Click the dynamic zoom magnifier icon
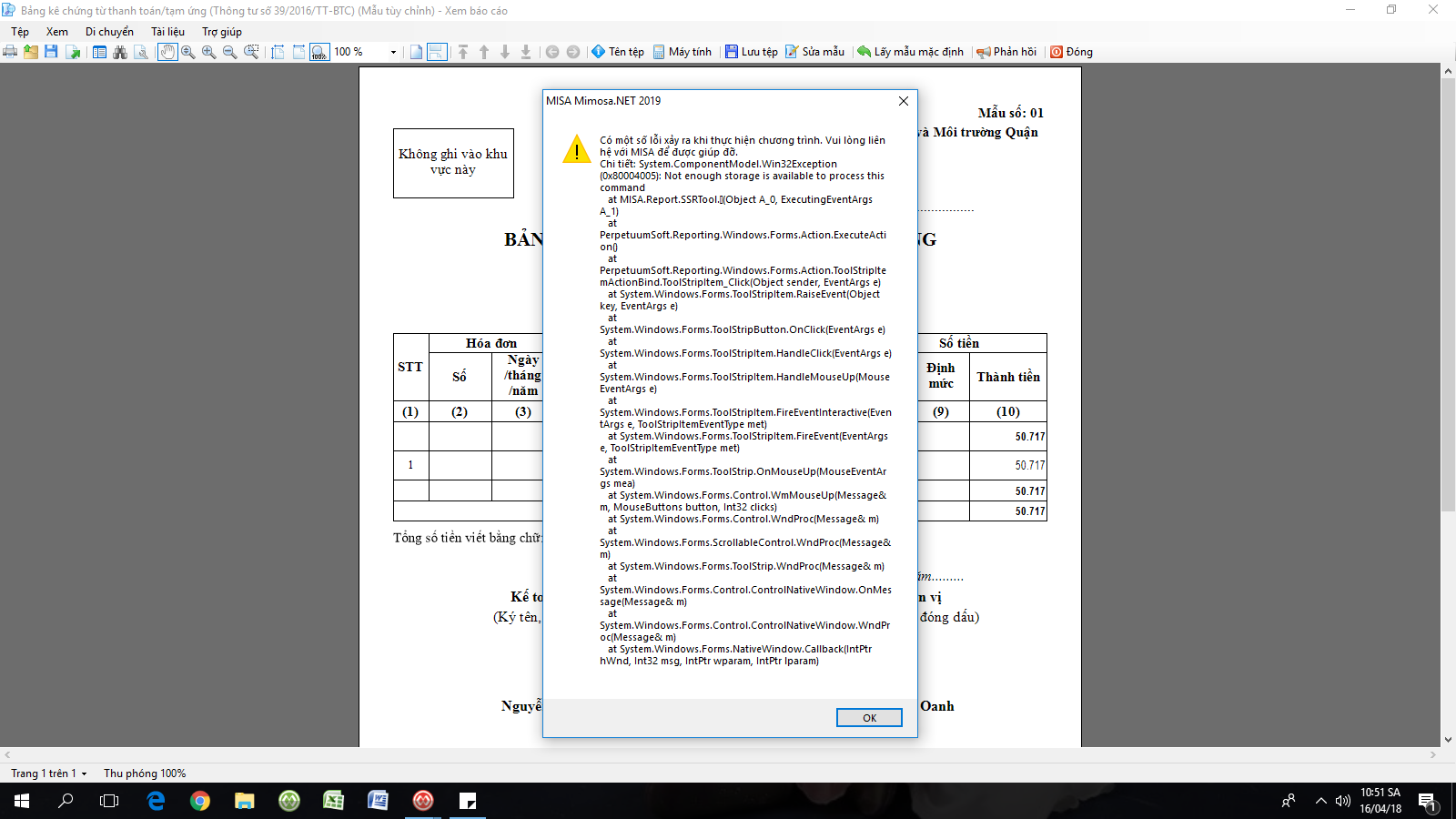Image resolution: width=1456 pixels, height=819 pixels. click(188, 52)
